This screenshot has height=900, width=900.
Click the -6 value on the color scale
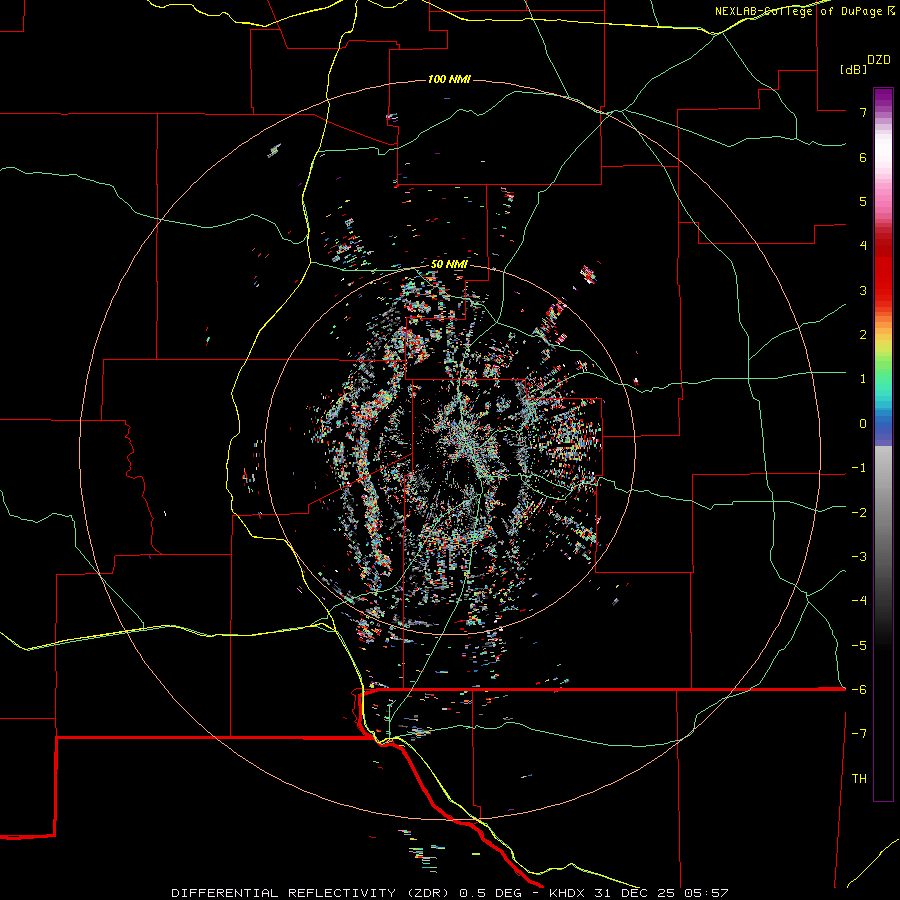tap(859, 690)
